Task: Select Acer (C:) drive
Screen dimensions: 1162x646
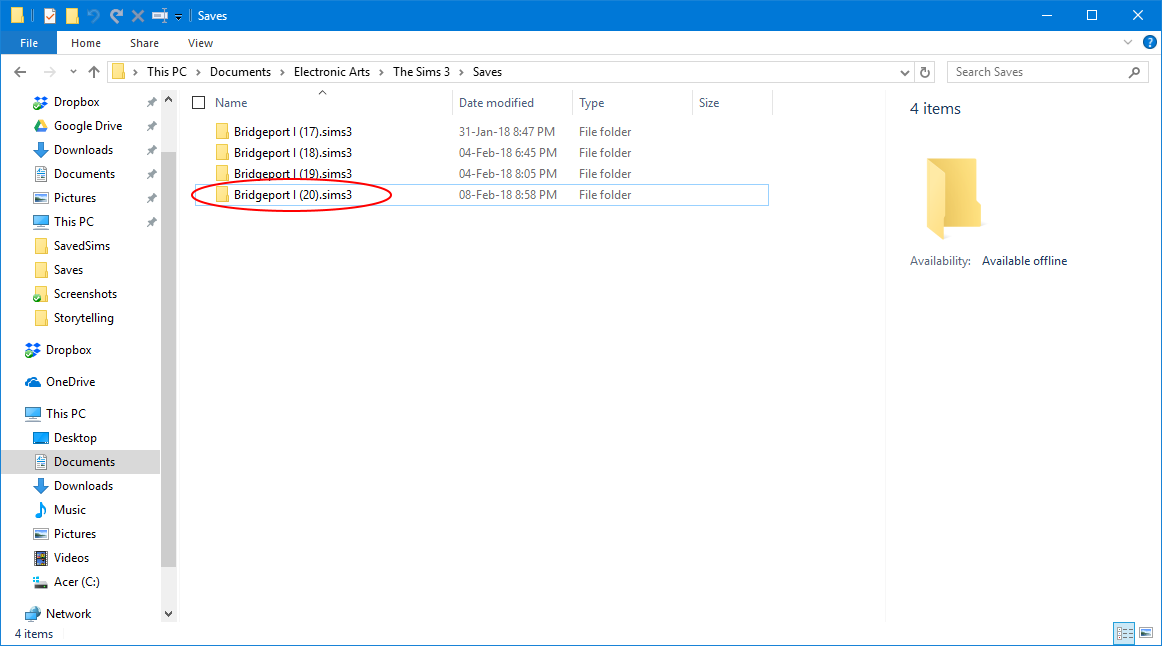Action: click(x=76, y=582)
